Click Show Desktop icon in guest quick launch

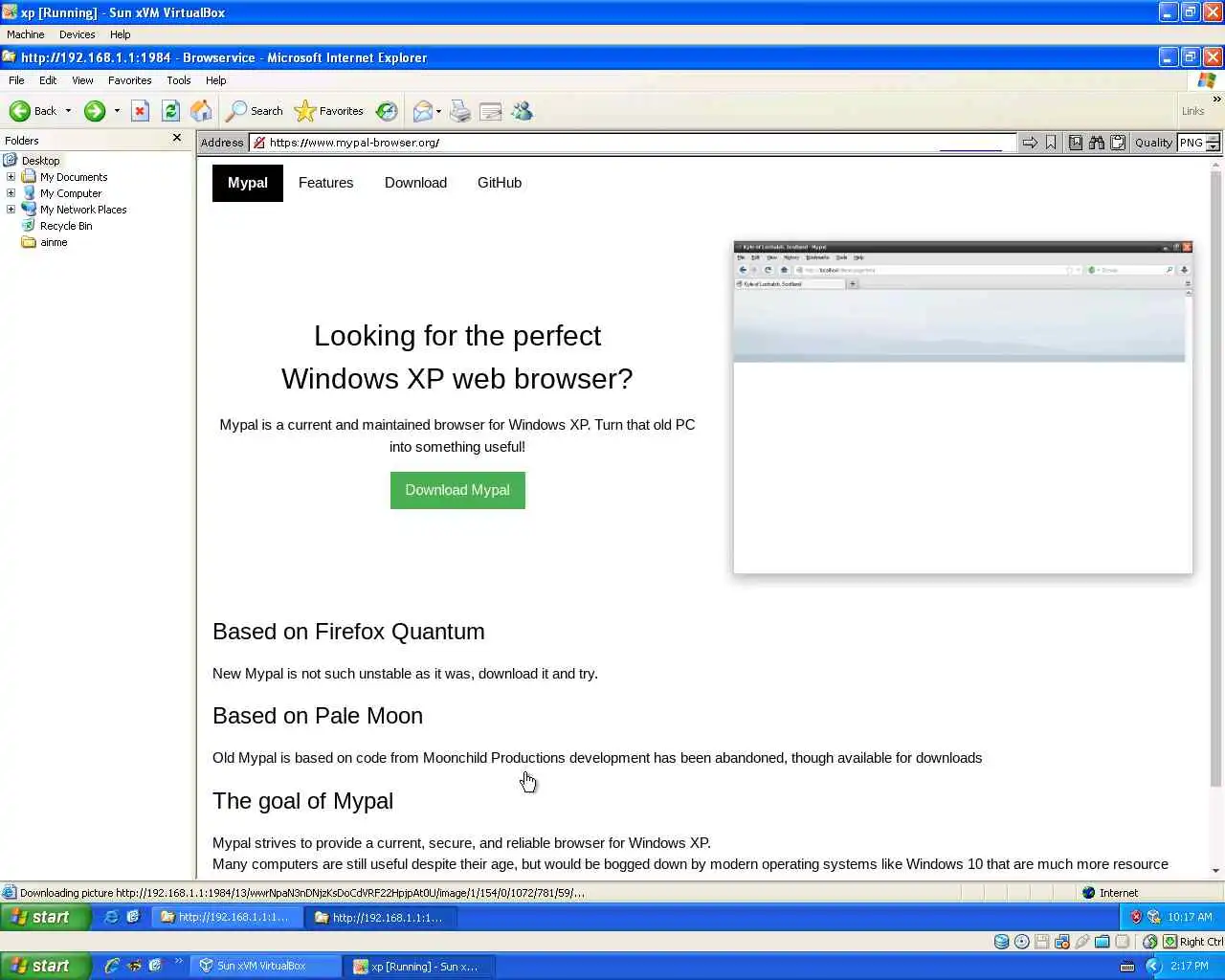tap(133, 917)
